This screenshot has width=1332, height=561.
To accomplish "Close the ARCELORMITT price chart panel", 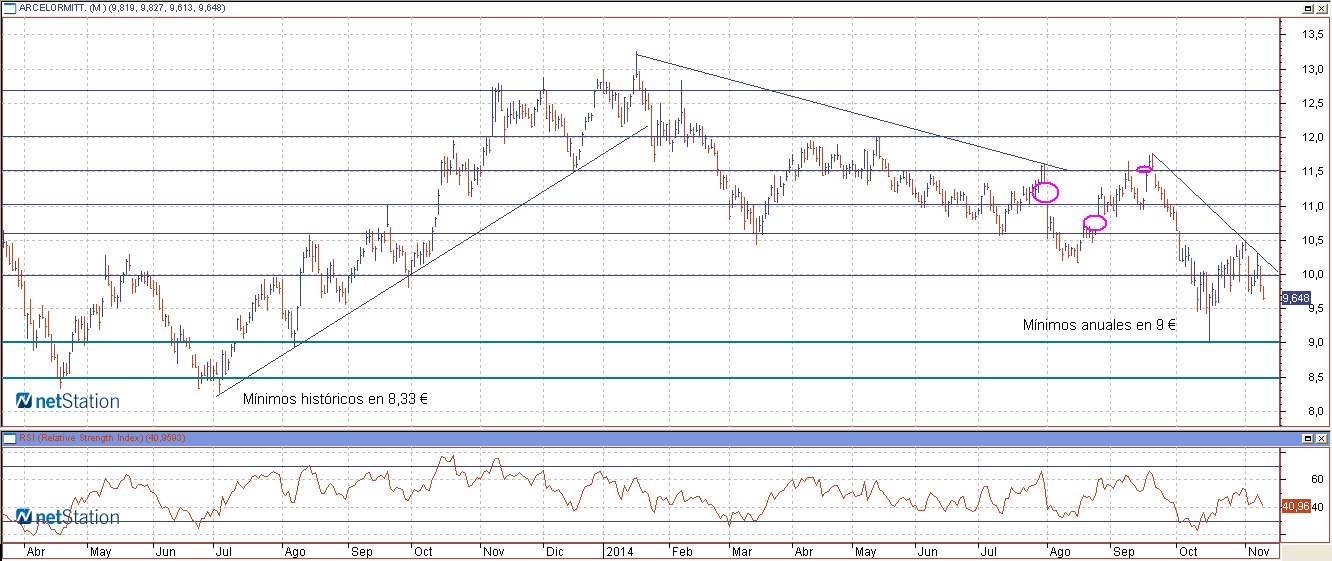I will coord(1321,7).
